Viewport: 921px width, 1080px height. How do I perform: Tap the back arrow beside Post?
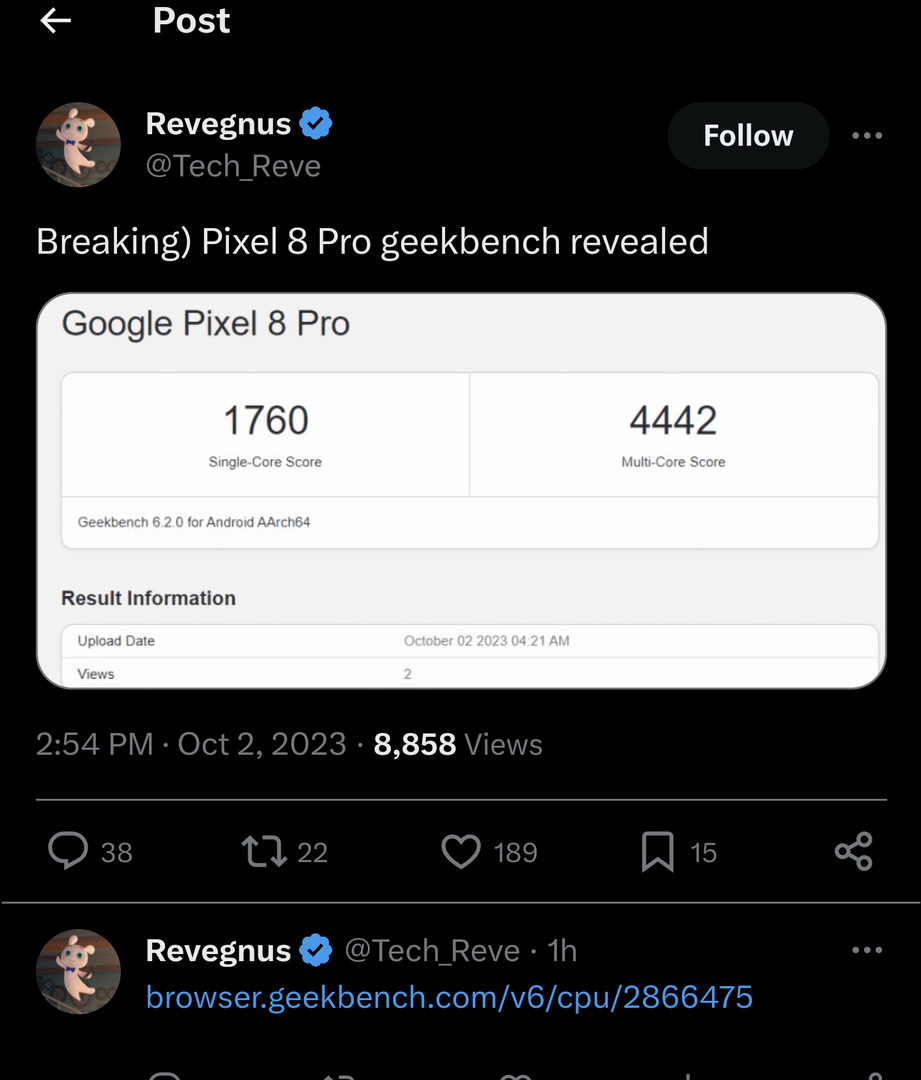pos(56,20)
